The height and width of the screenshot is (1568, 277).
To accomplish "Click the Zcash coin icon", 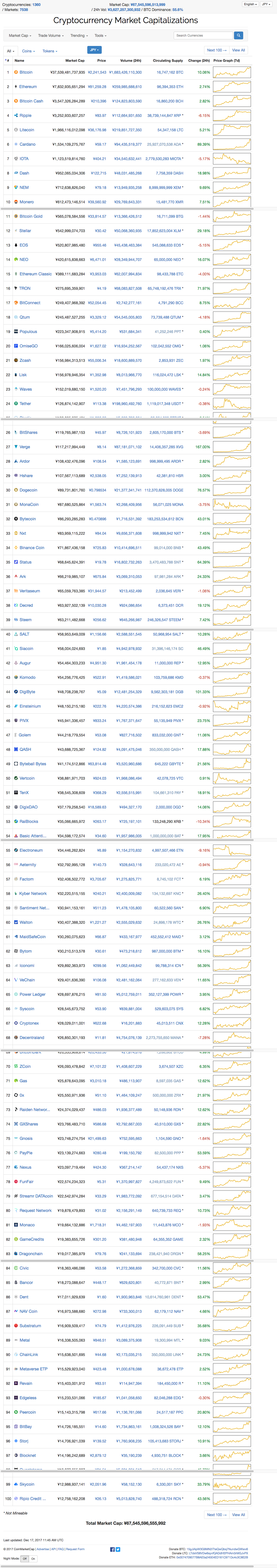I will [16, 360].
